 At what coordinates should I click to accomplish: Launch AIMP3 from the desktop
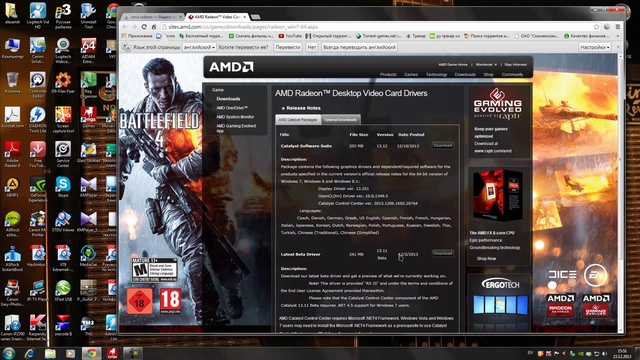[12, 187]
